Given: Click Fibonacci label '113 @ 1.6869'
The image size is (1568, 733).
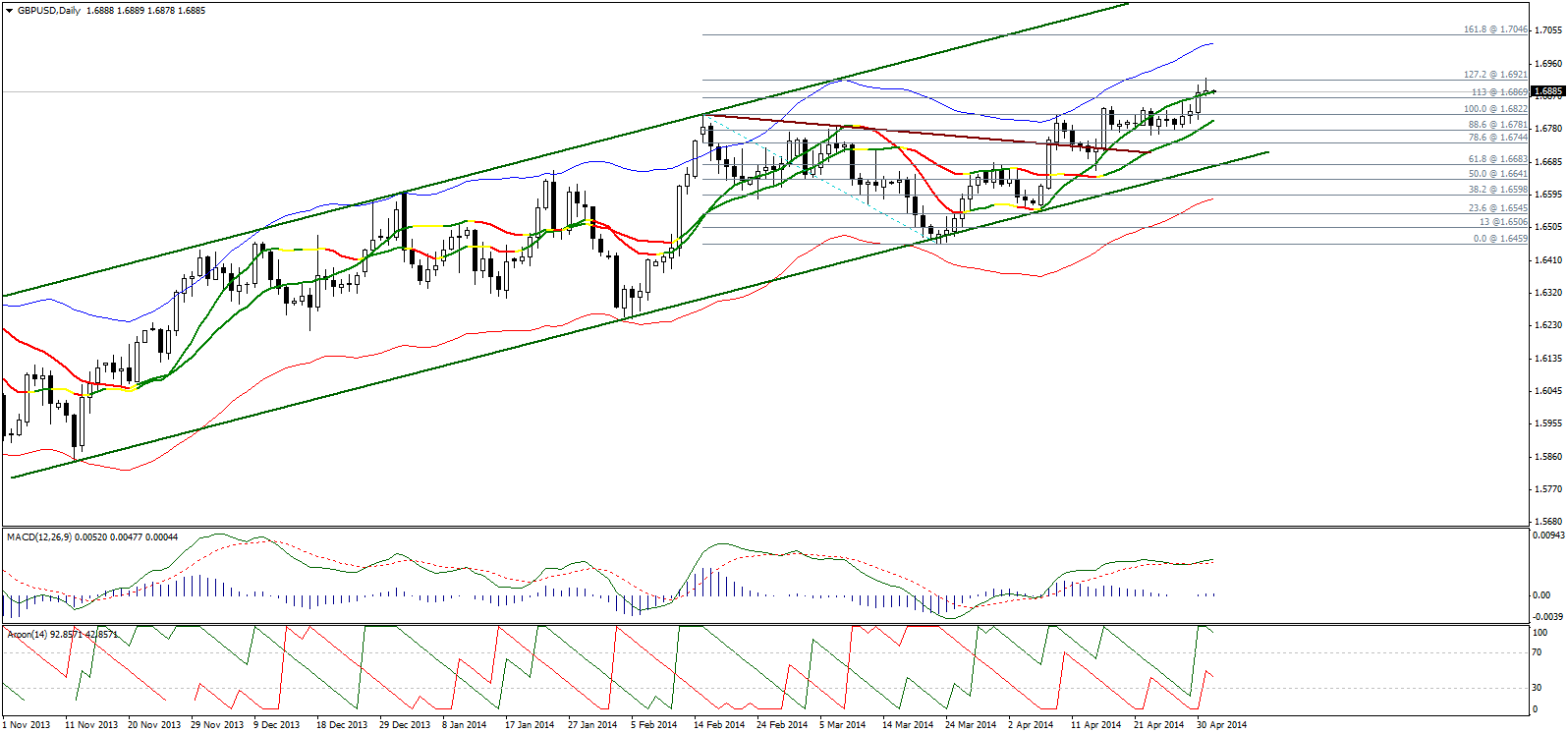Looking at the screenshot, I should [1499, 92].
